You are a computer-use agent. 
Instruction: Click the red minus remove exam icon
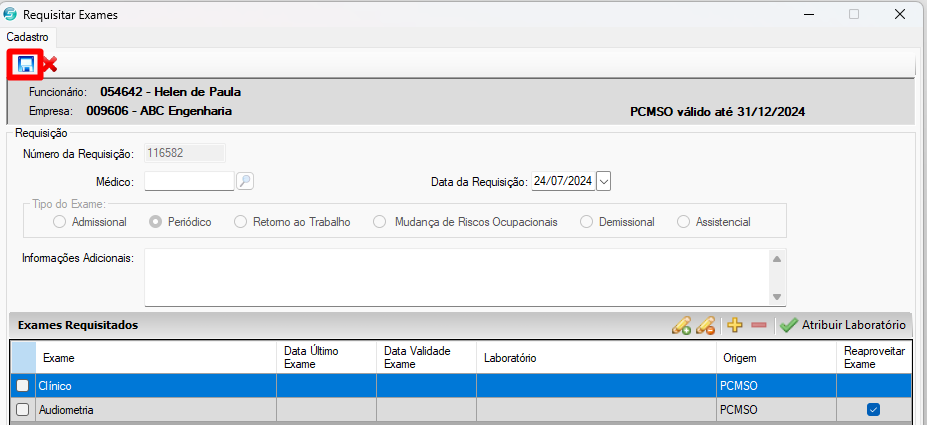[758, 325]
